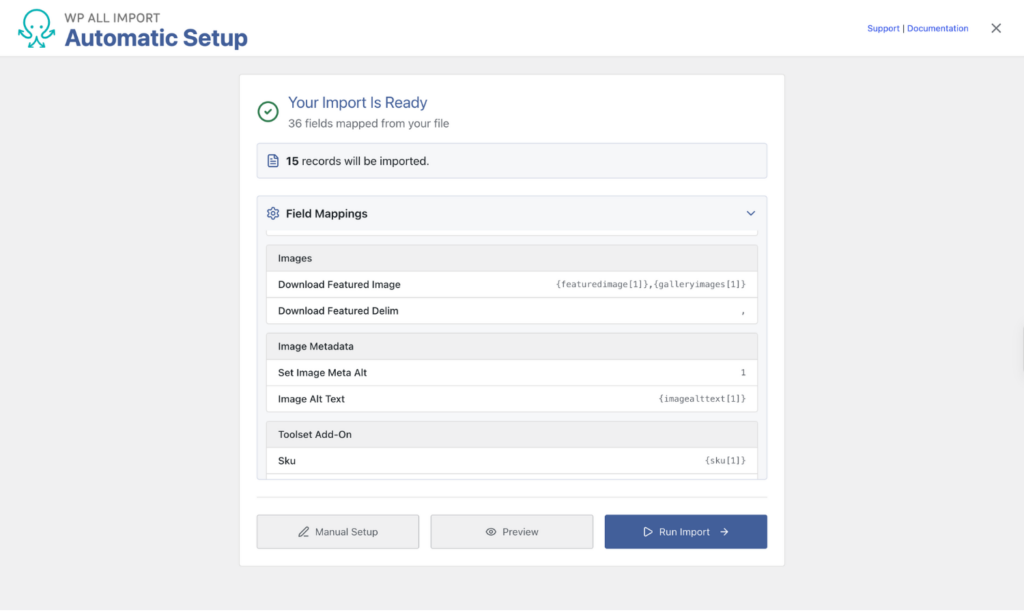Screen dimensions: 1024x614
Task: Select the Images section header
Action: (512, 258)
